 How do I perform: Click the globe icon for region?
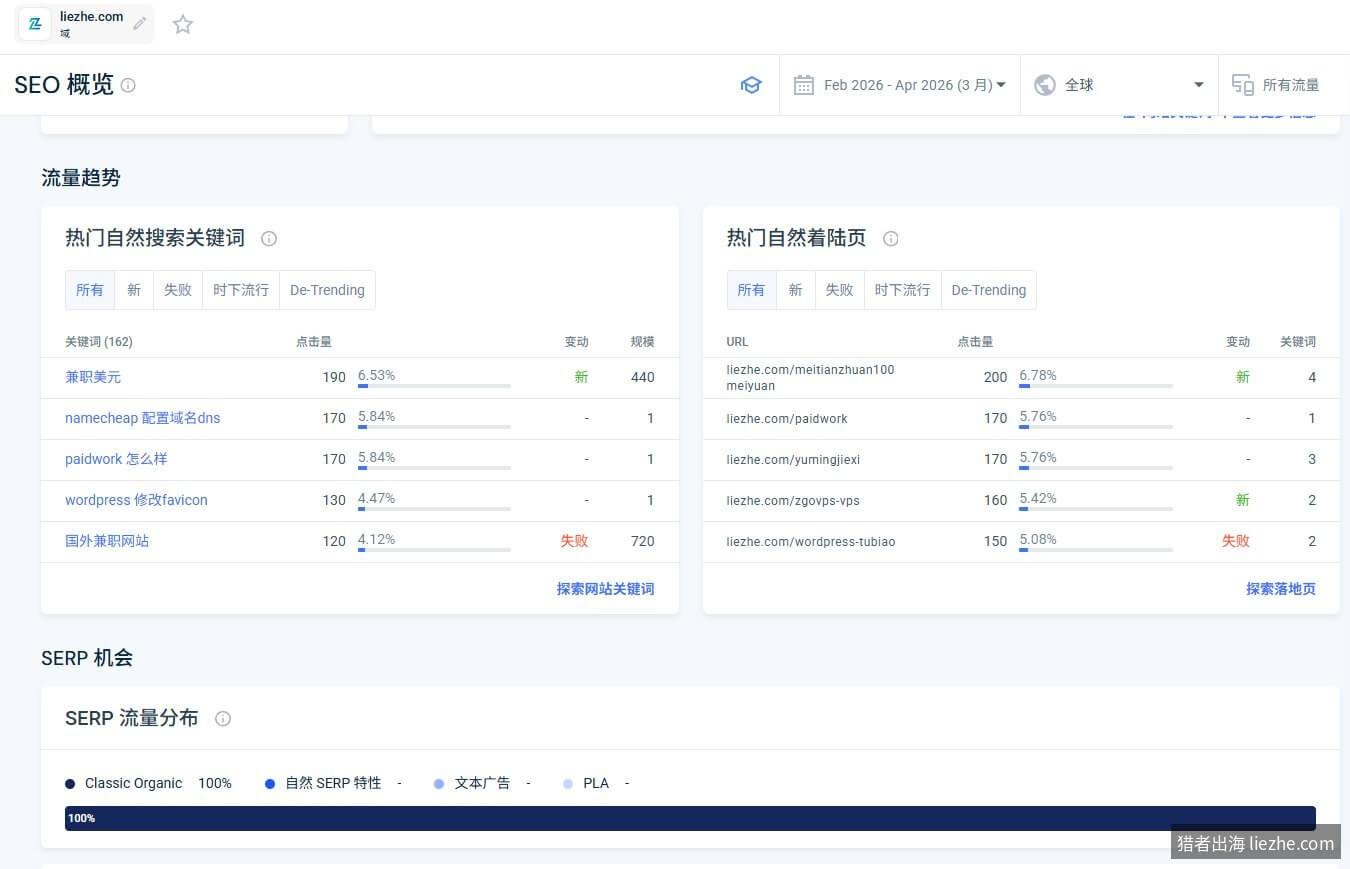1045,85
